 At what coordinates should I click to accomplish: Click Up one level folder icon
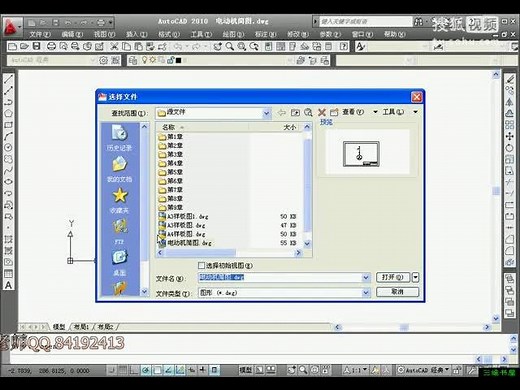point(295,112)
